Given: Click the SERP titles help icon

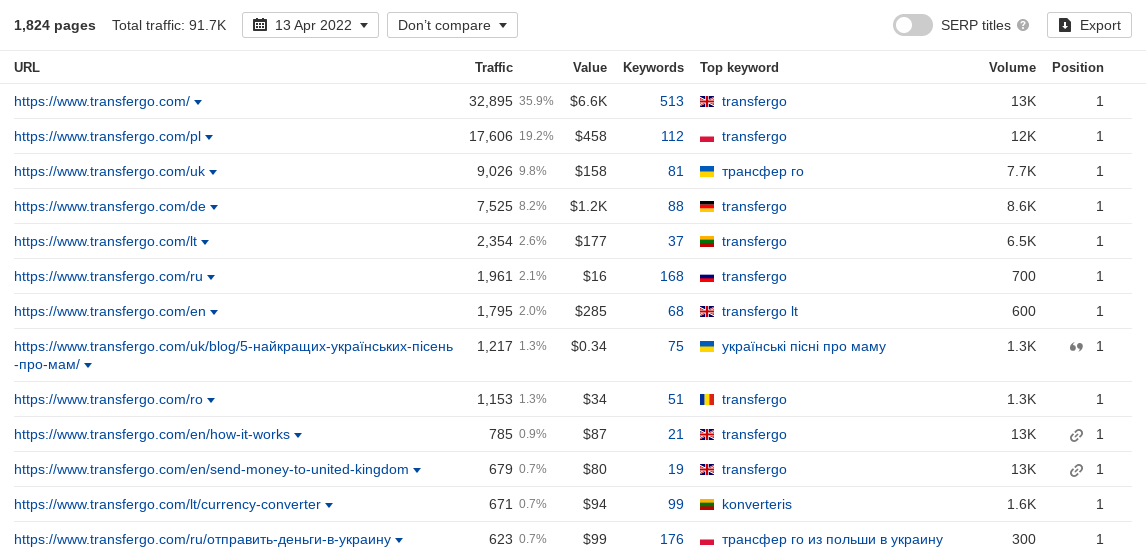Looking at the screenshot, I should click(1023, 25).
